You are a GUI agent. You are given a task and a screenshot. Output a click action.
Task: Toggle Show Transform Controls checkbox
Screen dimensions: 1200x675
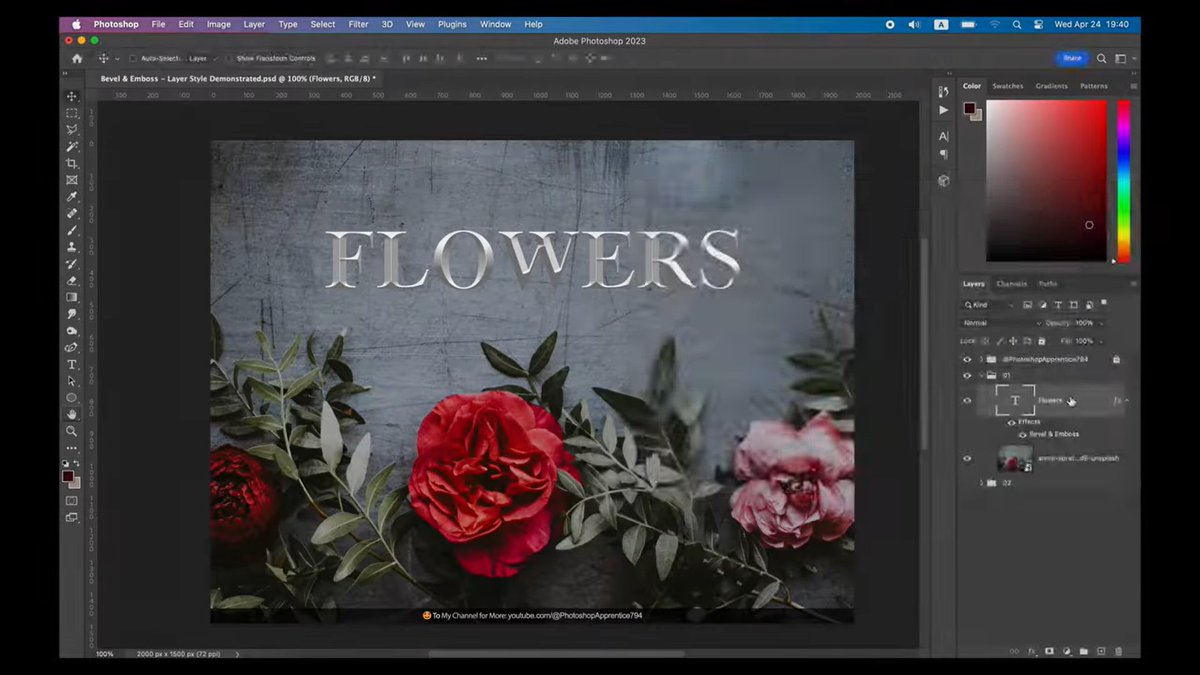tap(228, 59)
